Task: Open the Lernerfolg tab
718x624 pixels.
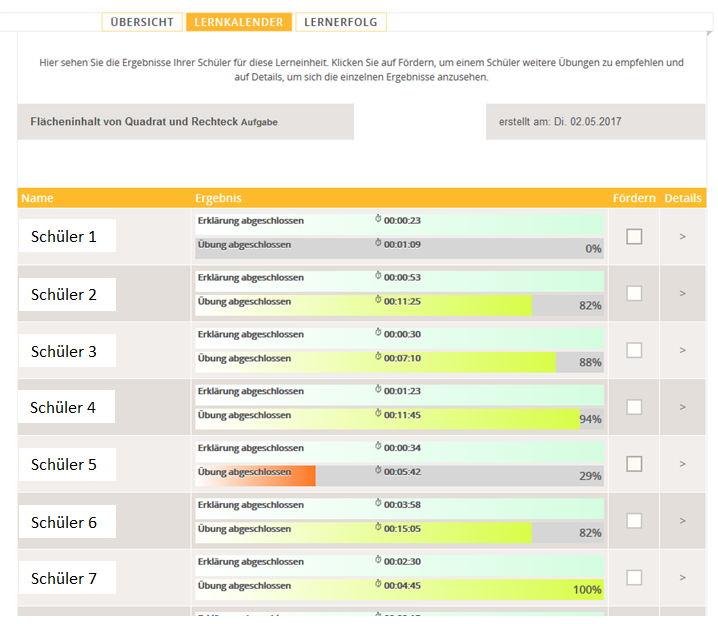Action: 340,22
